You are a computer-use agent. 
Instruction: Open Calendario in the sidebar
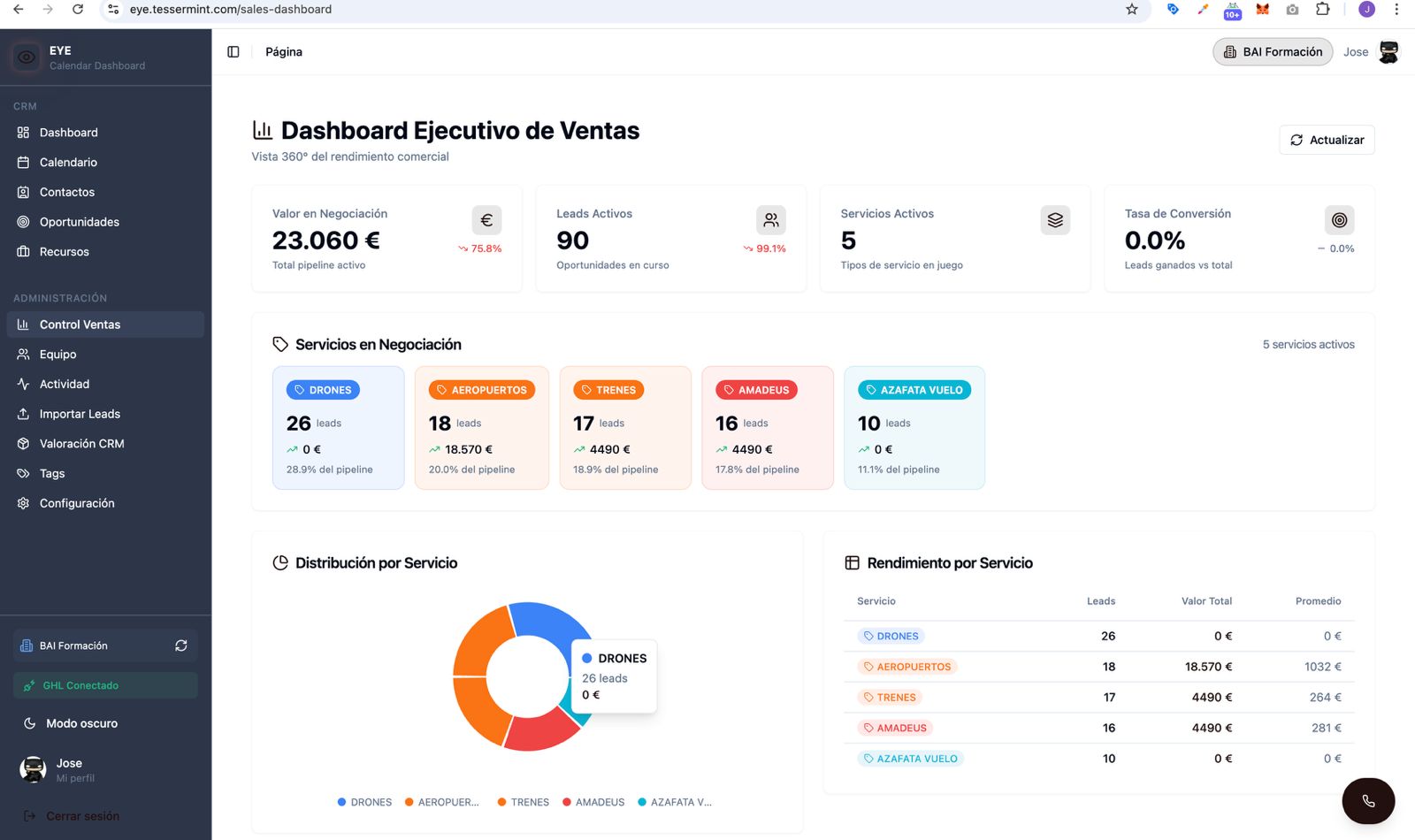click(x=106, y=163)
